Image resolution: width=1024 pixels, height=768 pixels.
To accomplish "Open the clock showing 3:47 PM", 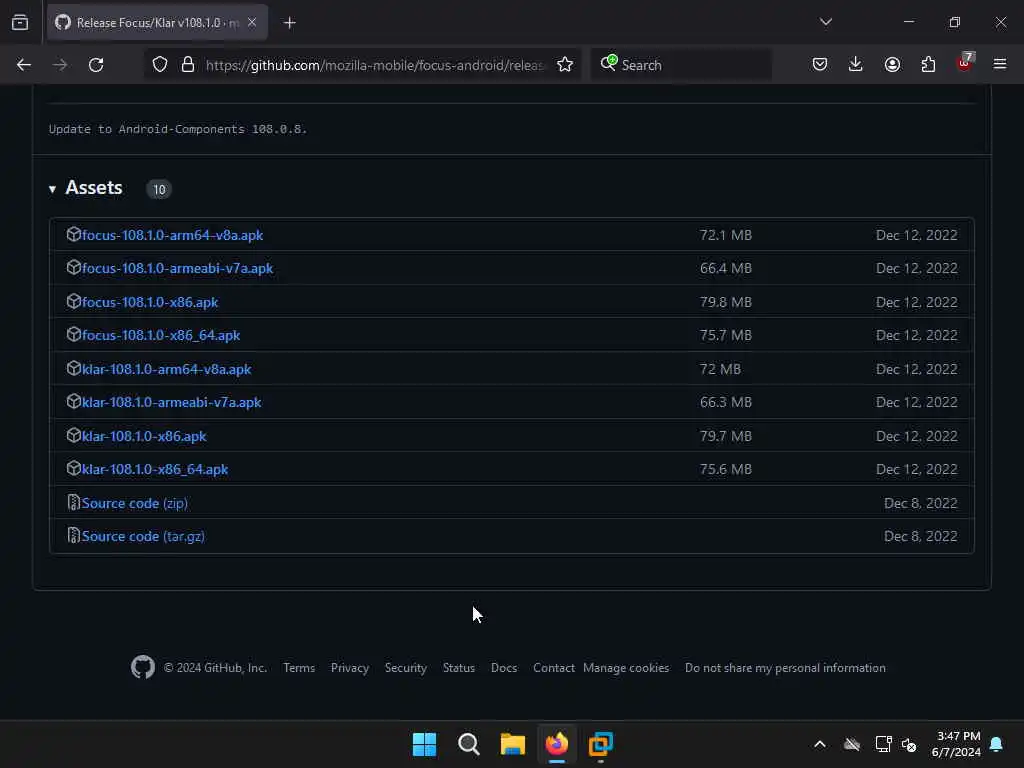I will pos(956,744).
